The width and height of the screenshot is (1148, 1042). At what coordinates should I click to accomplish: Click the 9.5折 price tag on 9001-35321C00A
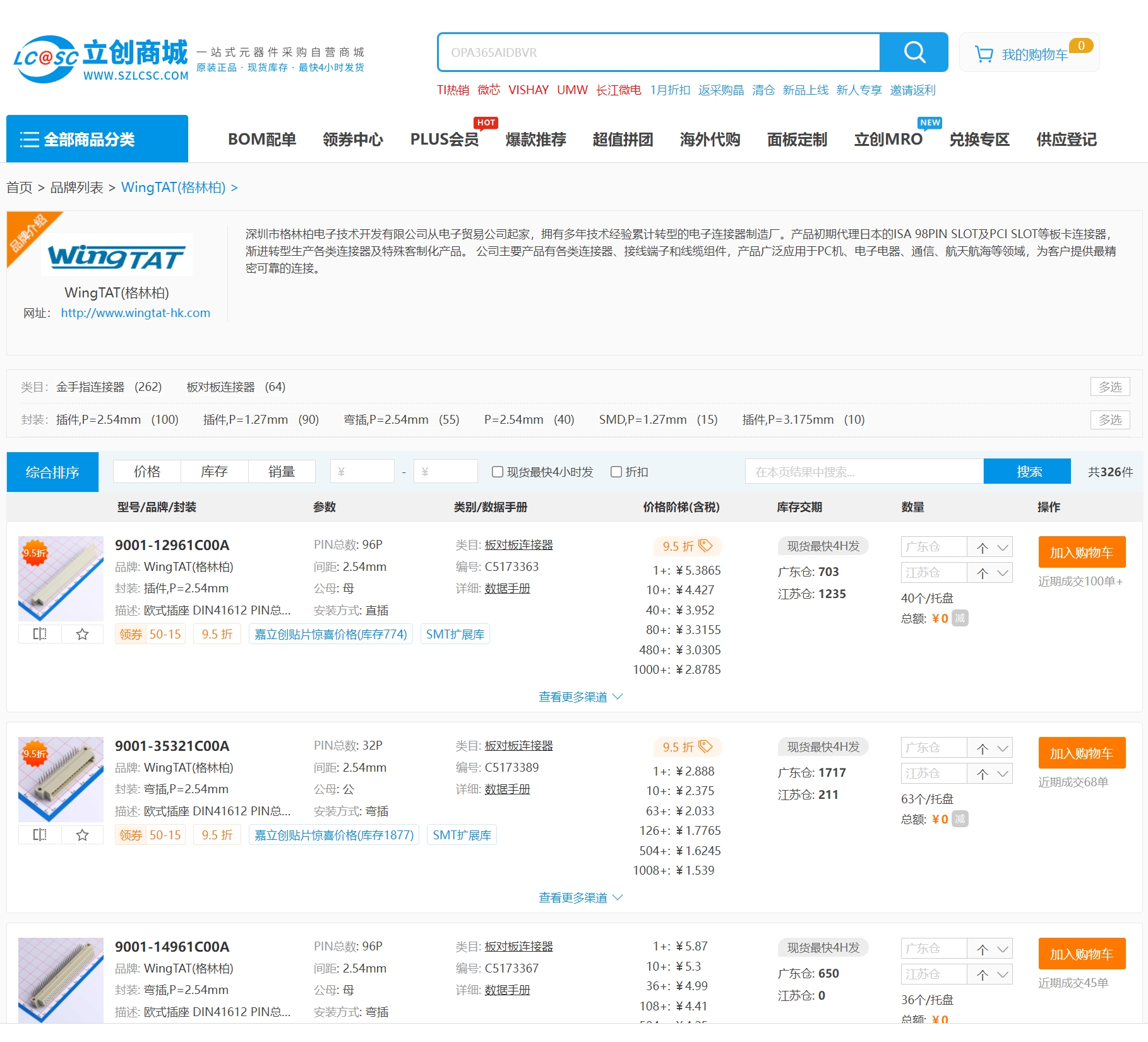tap(688, 746)
